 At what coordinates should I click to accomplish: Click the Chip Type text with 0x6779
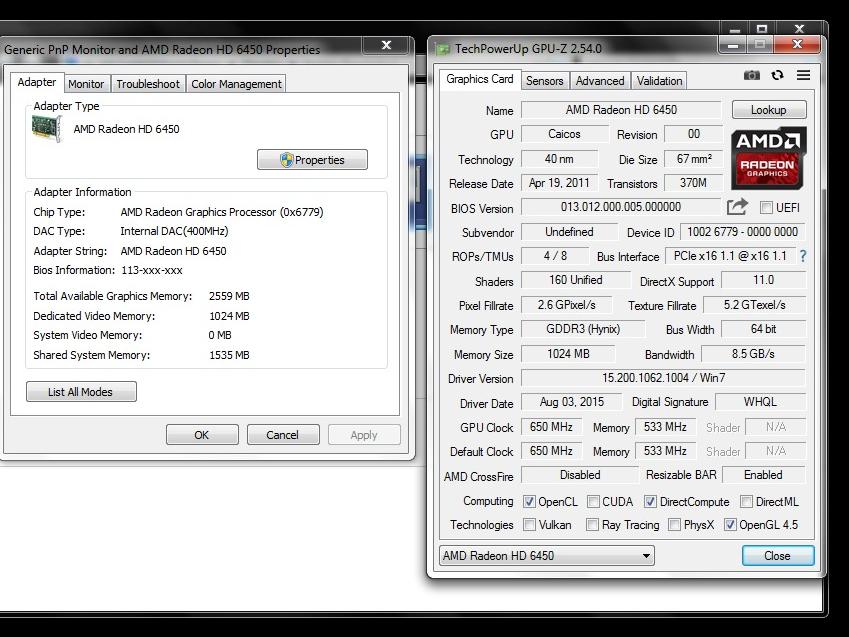[x=222, y=212]
